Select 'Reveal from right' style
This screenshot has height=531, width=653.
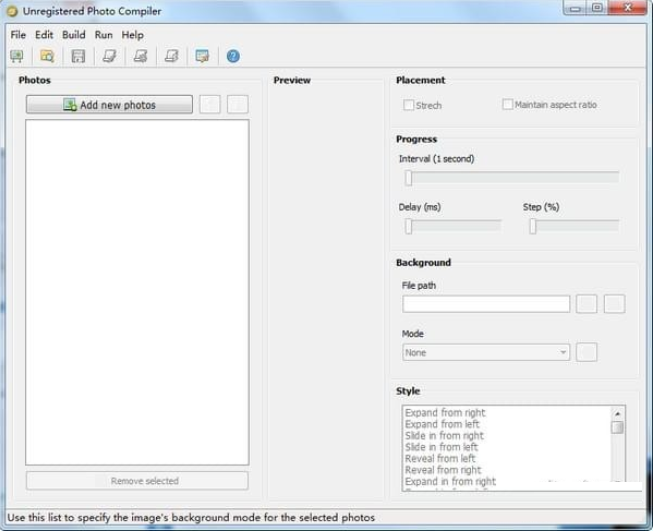[443, 470]
